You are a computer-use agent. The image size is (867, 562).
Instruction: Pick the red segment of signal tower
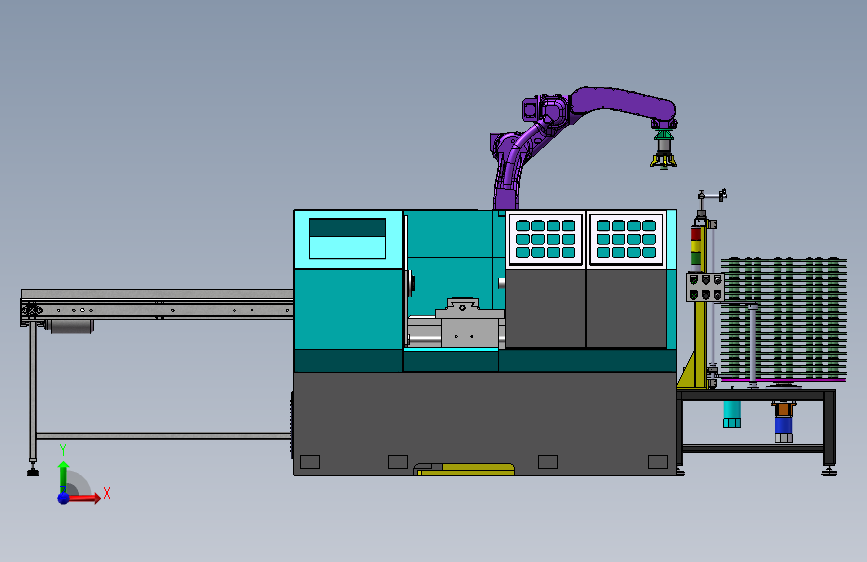pyautogui.click(x=696, y=235)
